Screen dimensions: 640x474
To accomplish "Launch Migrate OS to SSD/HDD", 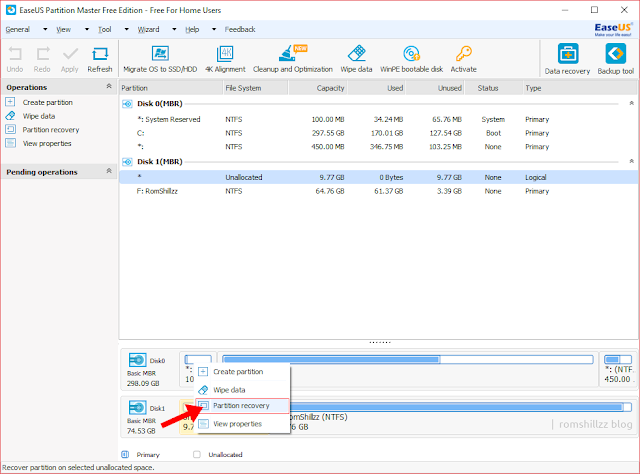I will (160, 59).
